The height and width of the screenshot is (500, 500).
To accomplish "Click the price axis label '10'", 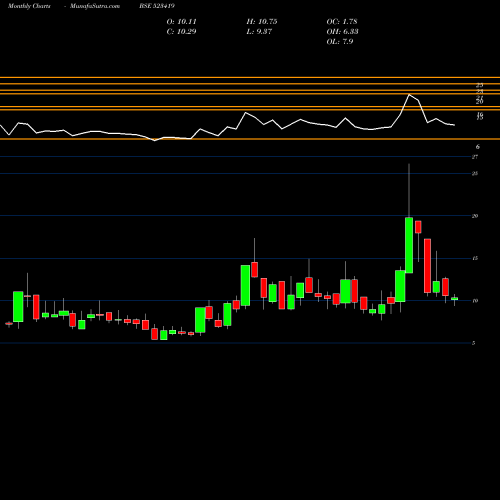I will 475,301.
